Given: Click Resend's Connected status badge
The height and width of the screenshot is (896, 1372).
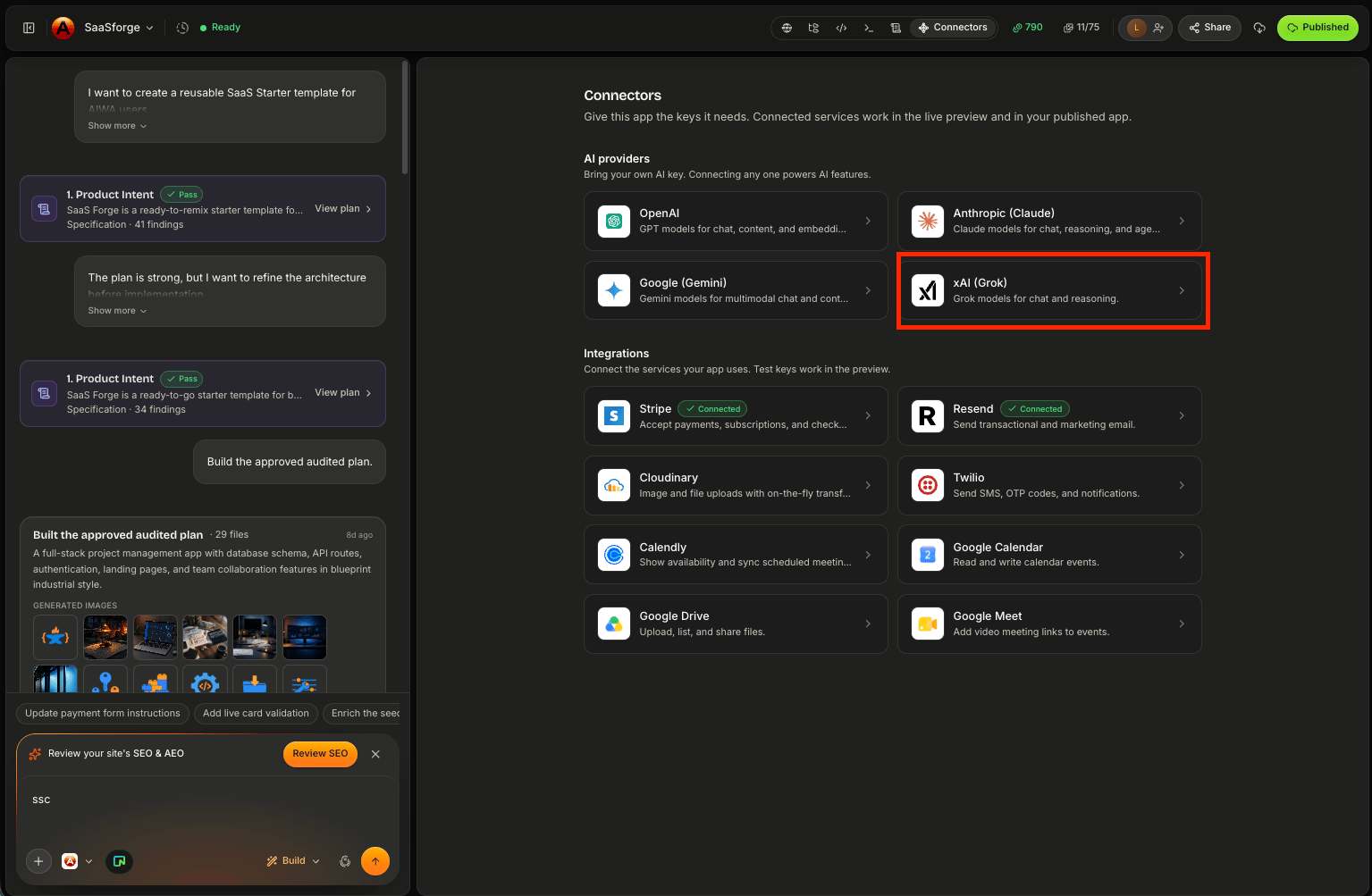Looking at the screenshot, I should [x=1035, y=409].
